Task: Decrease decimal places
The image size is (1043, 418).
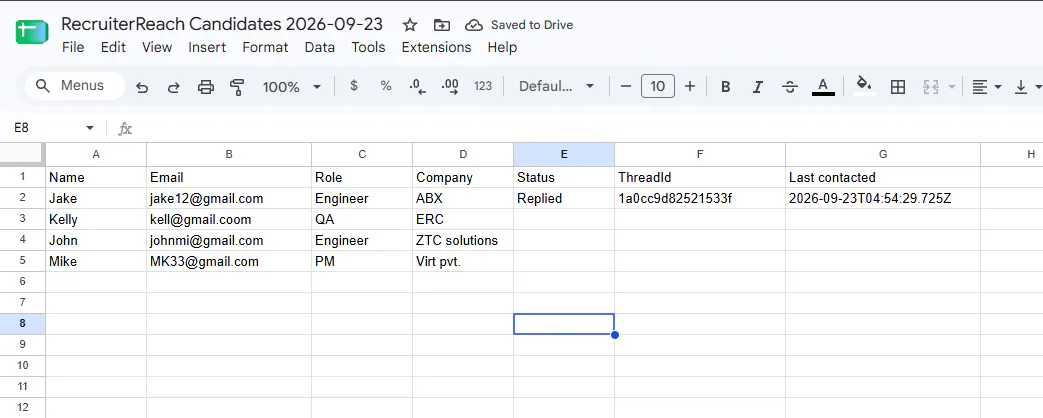Action: 418,86
